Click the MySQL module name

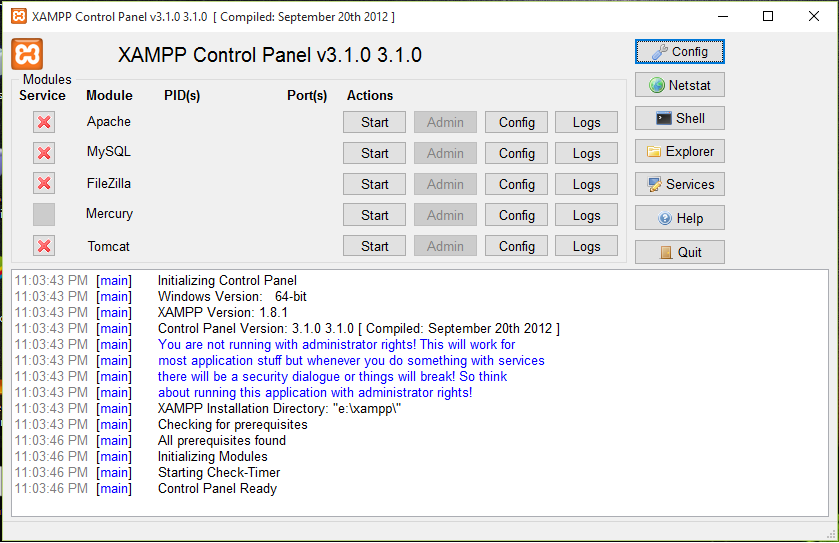tap(109, 151)
